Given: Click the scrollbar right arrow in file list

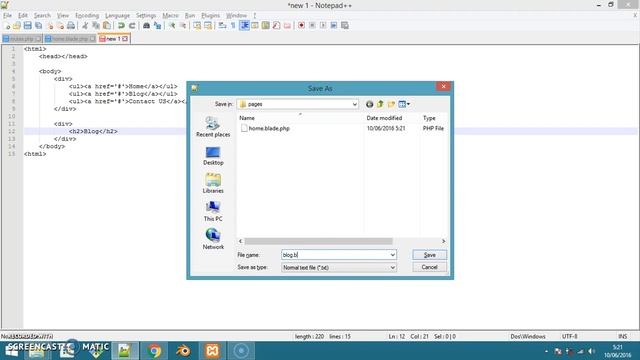Looking at the screenshot, I should point(443,241).
